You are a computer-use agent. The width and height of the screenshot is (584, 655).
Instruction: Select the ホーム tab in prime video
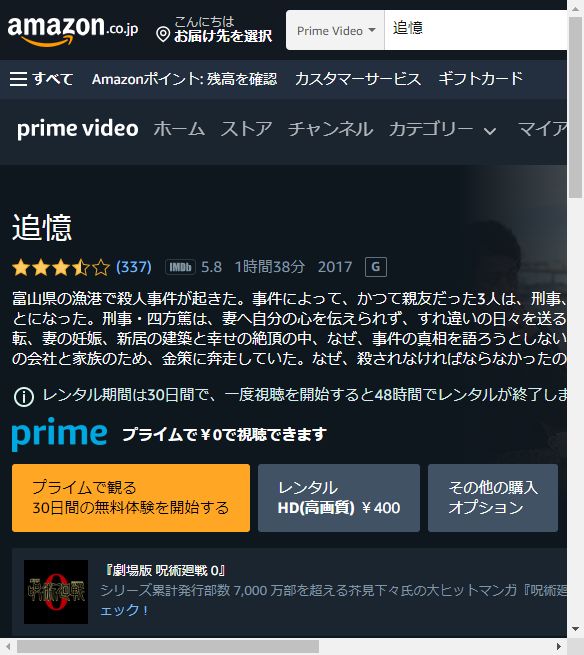point(179,129)
